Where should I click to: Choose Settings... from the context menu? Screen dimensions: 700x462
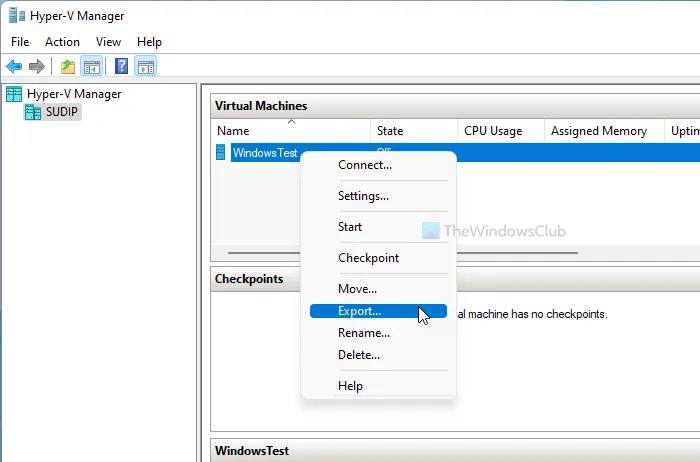pos(363,196)
